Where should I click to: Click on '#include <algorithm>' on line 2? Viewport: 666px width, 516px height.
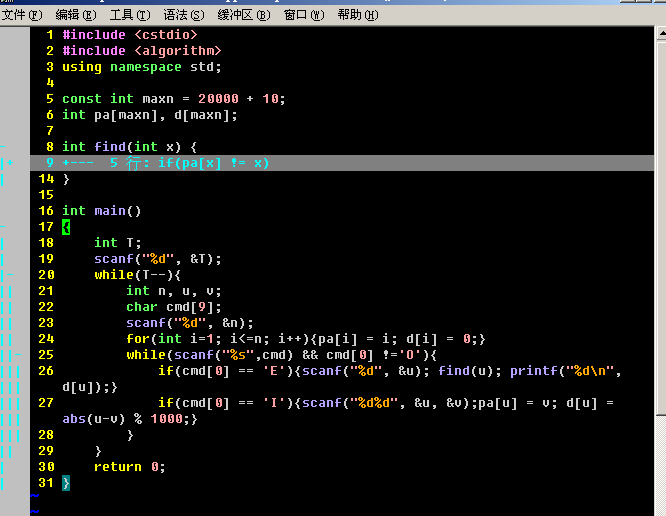point(142,51)
